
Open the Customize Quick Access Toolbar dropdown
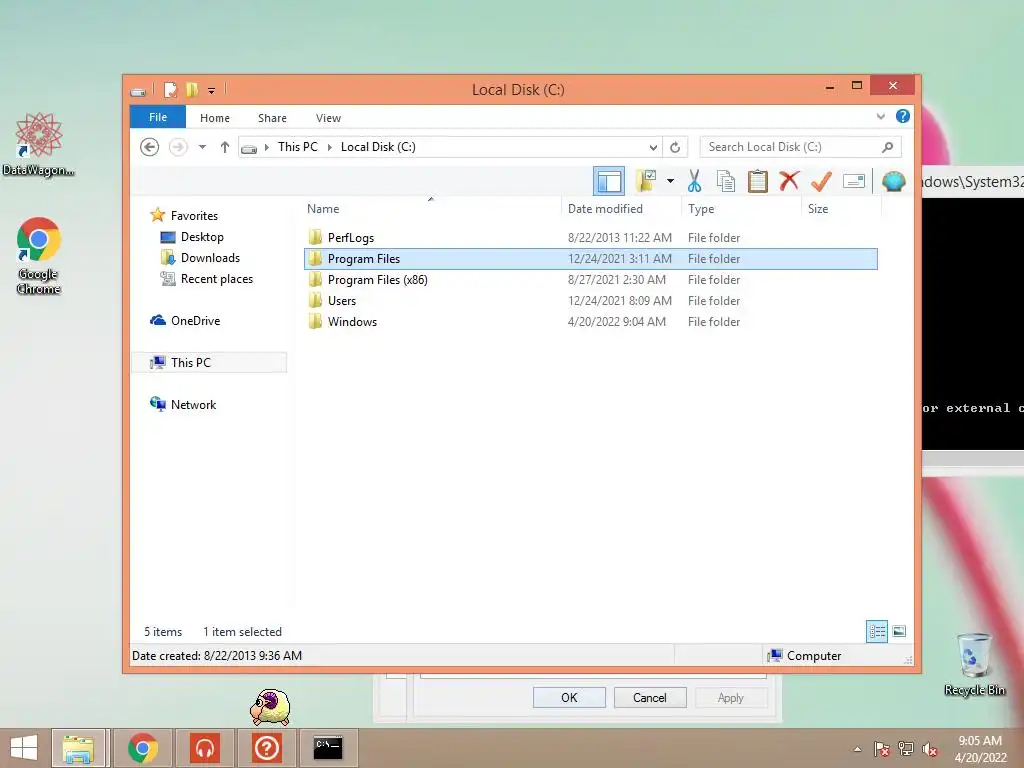pyautogui.click(x=212, y=90)
